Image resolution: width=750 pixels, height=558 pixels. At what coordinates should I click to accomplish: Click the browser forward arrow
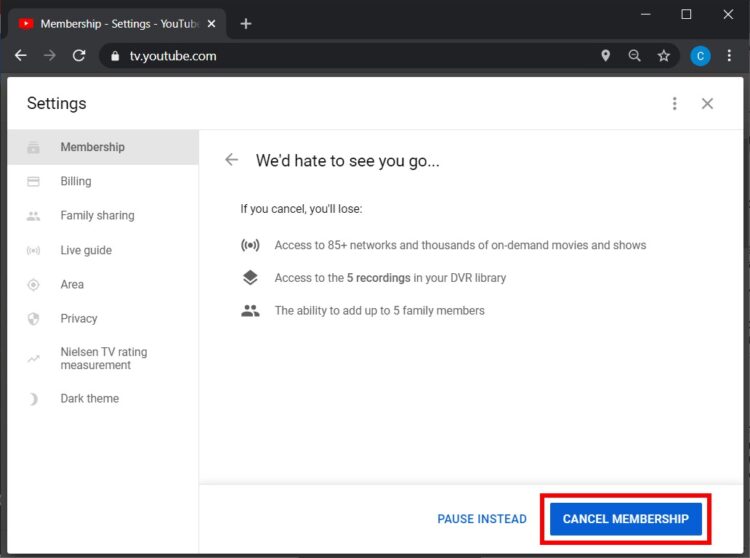49,56
